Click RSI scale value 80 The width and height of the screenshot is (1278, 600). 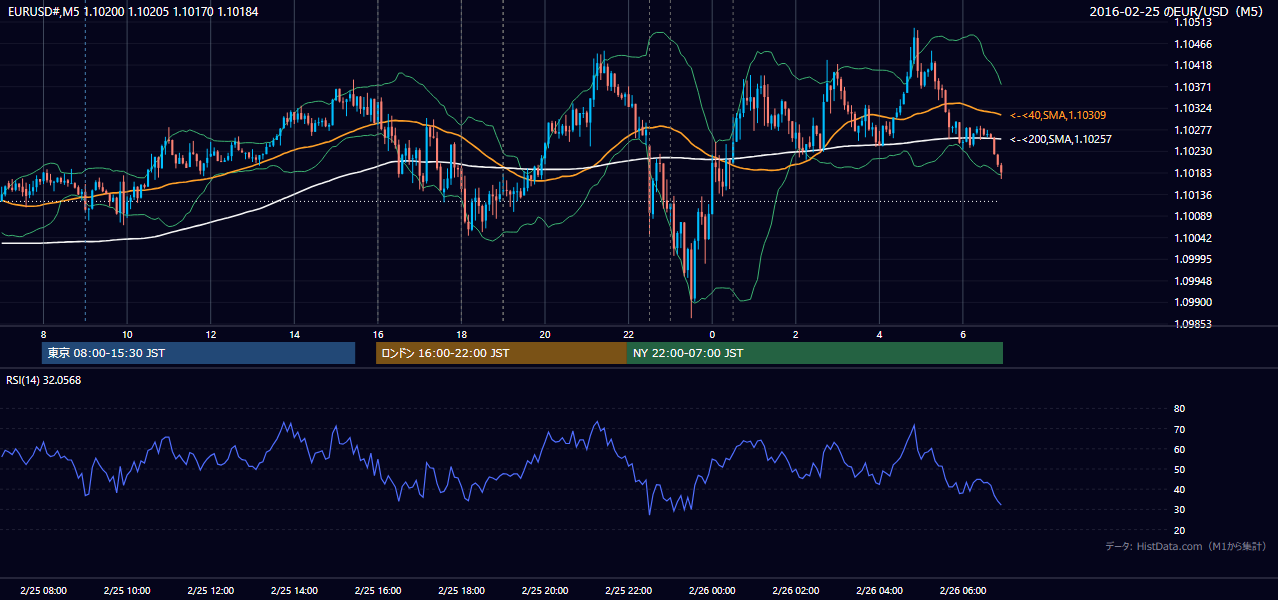1180,409
